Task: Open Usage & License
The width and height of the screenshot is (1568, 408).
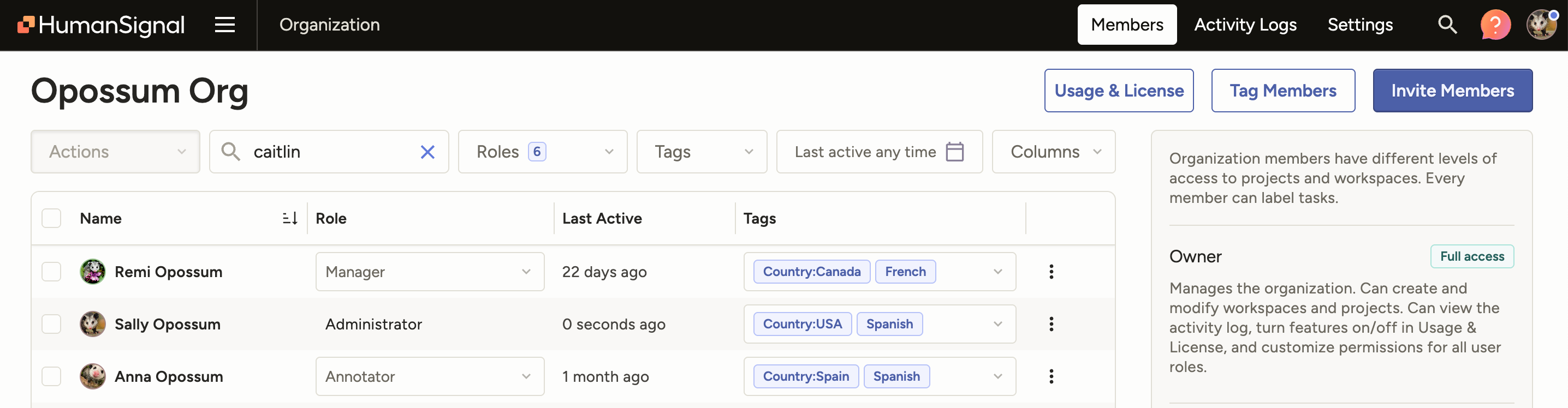Action: pyautogui.click(x=1118, y=91)
